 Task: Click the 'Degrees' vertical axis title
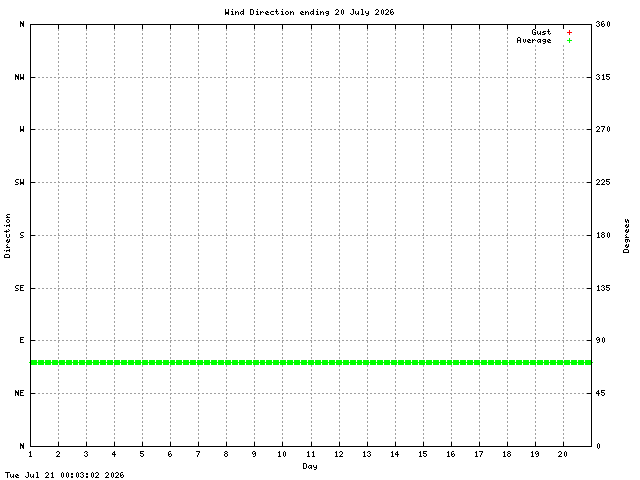626,236
